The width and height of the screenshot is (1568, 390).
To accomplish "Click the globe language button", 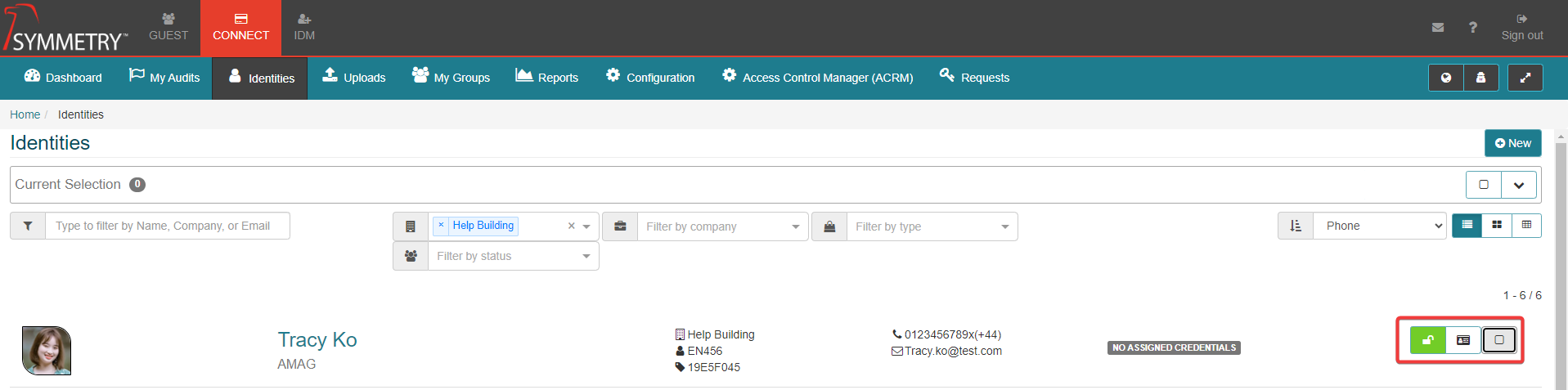I will [x=1446, y=78].
